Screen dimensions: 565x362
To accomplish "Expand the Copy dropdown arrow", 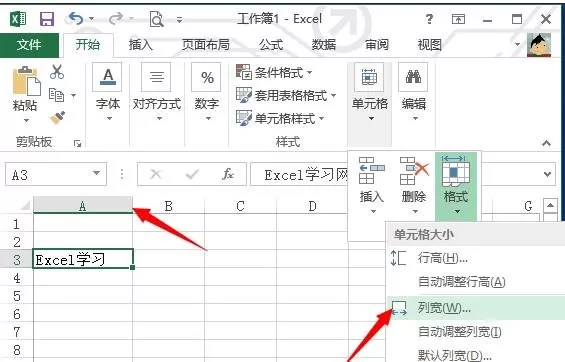I will [74, 95].
